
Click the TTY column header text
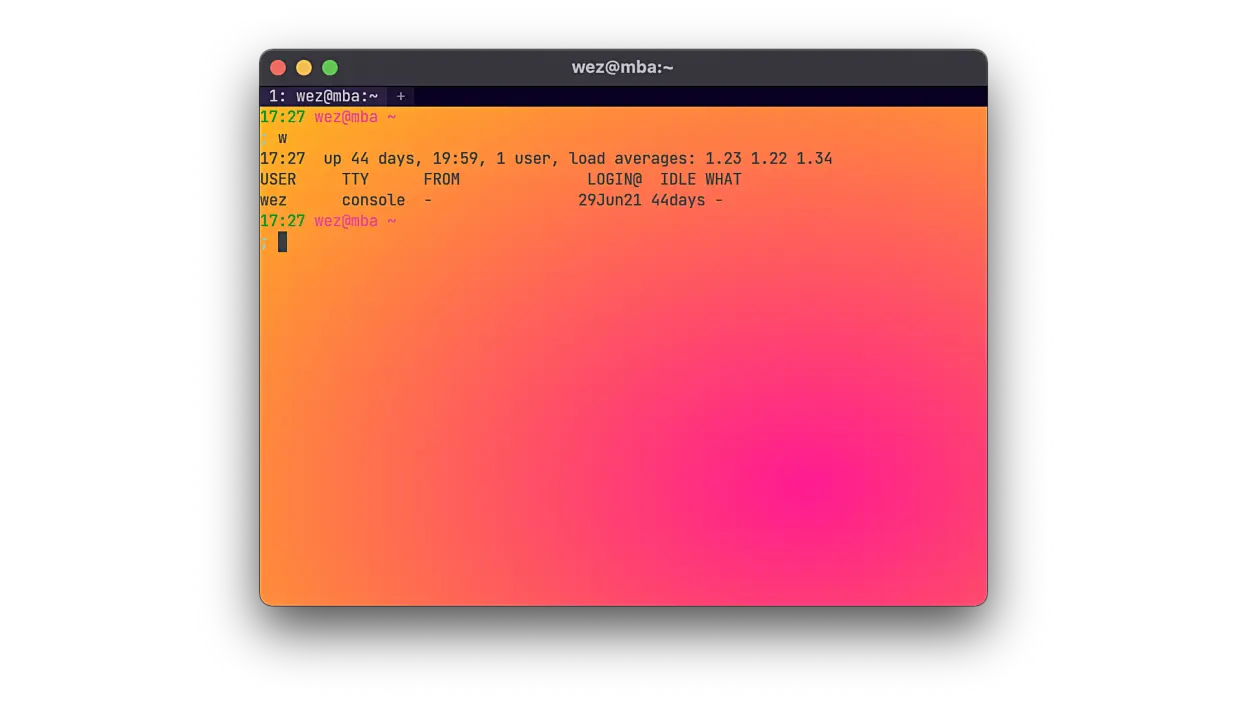pyautogui.click(x=355, y=178)
